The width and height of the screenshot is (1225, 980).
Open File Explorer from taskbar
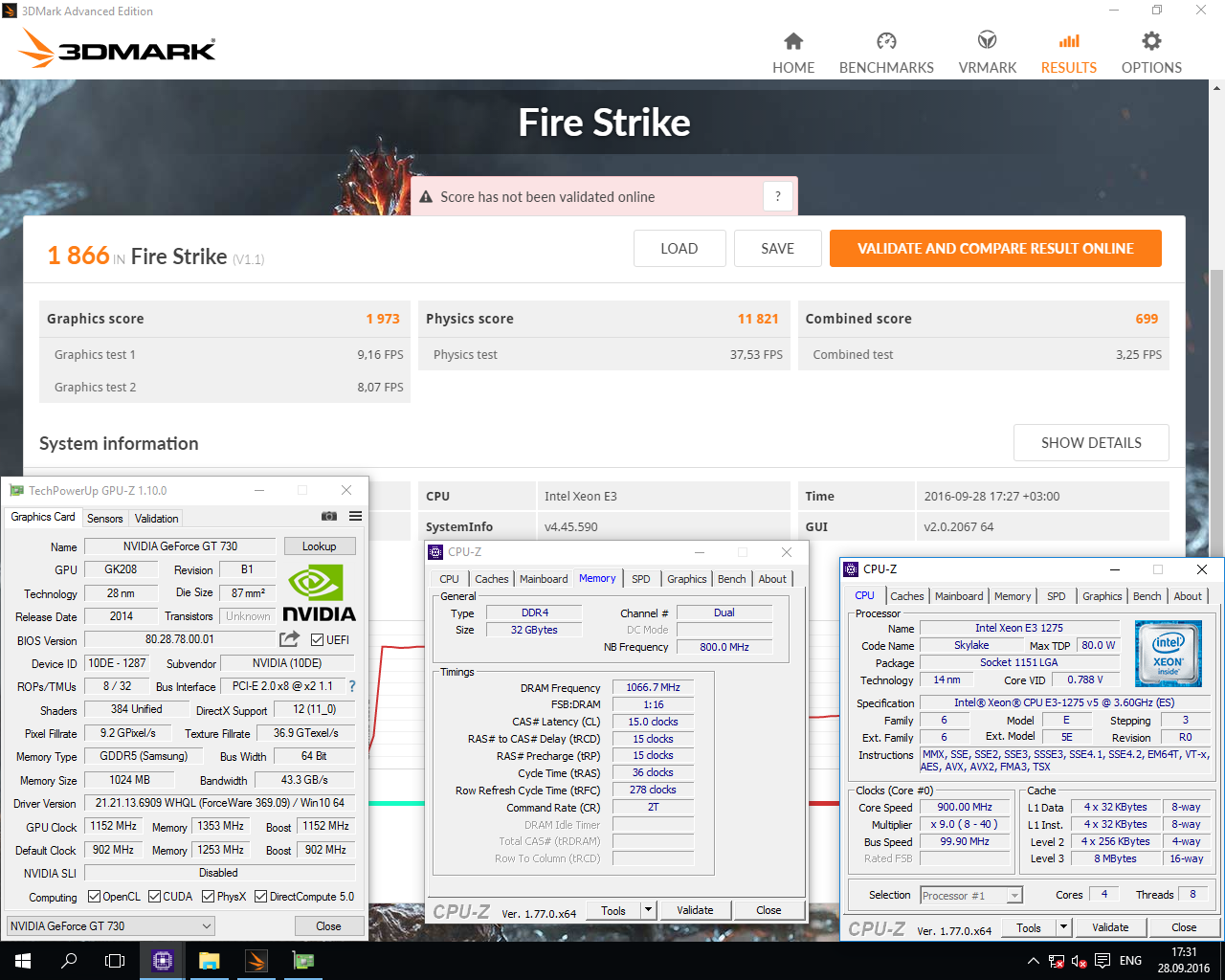pyautogui.click(x=210, y=961)
